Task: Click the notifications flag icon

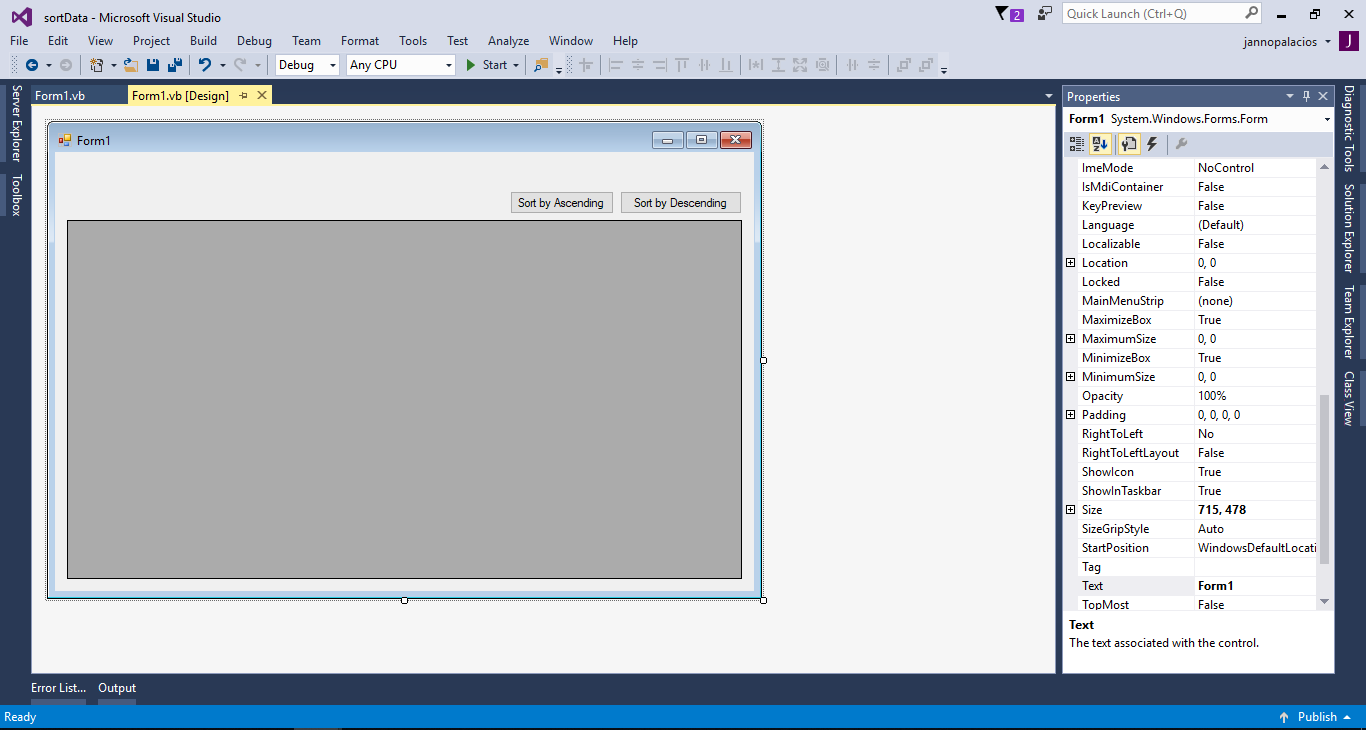Action: (x=1003, y=14)
